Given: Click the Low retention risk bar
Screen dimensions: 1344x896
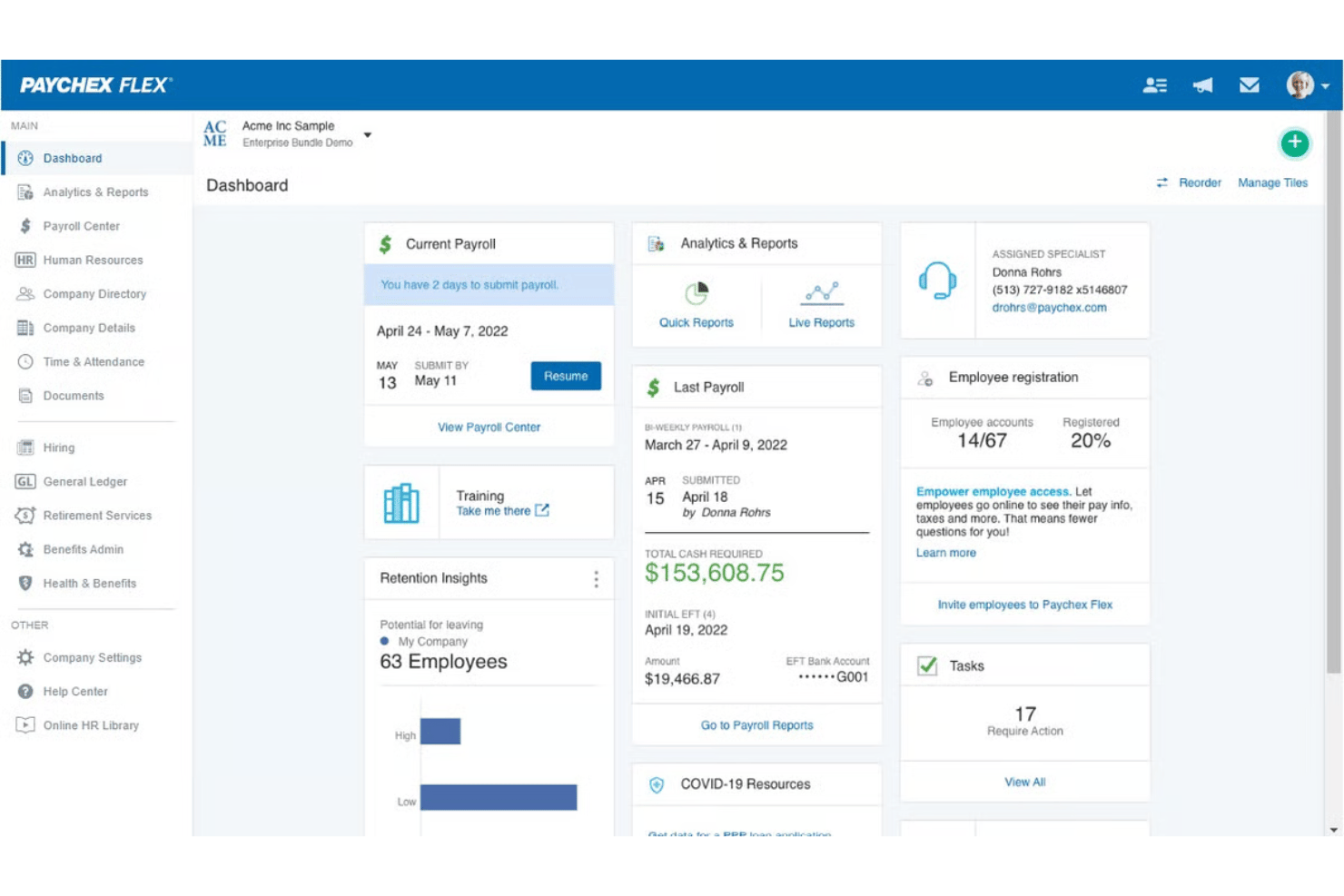Looking at the screenshot, I should pyautogui.click(x=499, y=797).
